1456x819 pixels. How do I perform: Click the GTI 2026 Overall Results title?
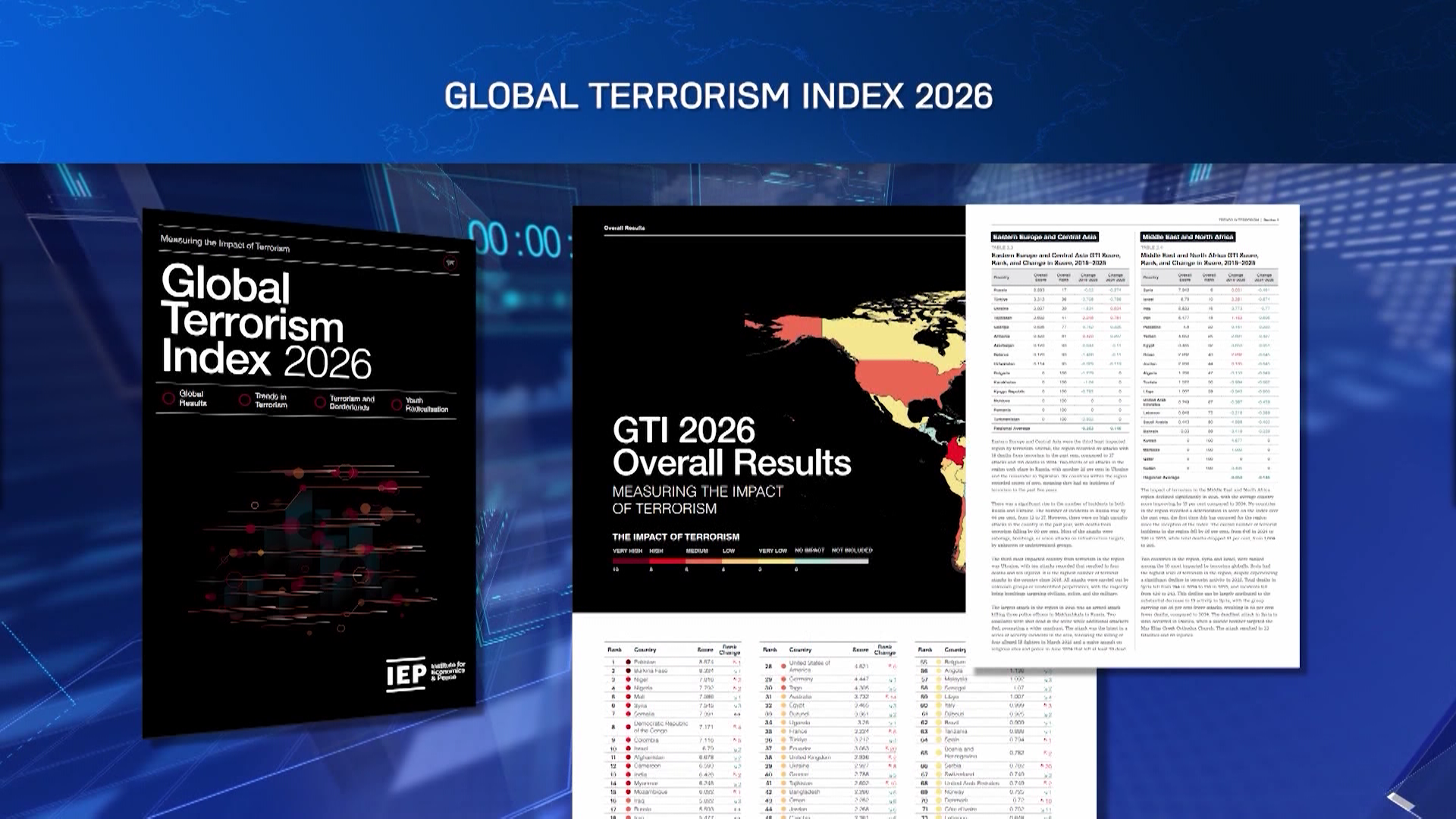point(731,446)
